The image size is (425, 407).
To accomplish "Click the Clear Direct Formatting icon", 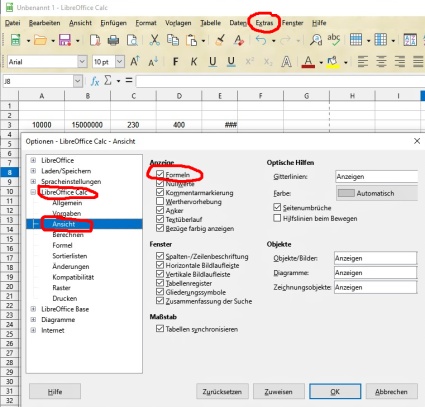I will 239,40.
